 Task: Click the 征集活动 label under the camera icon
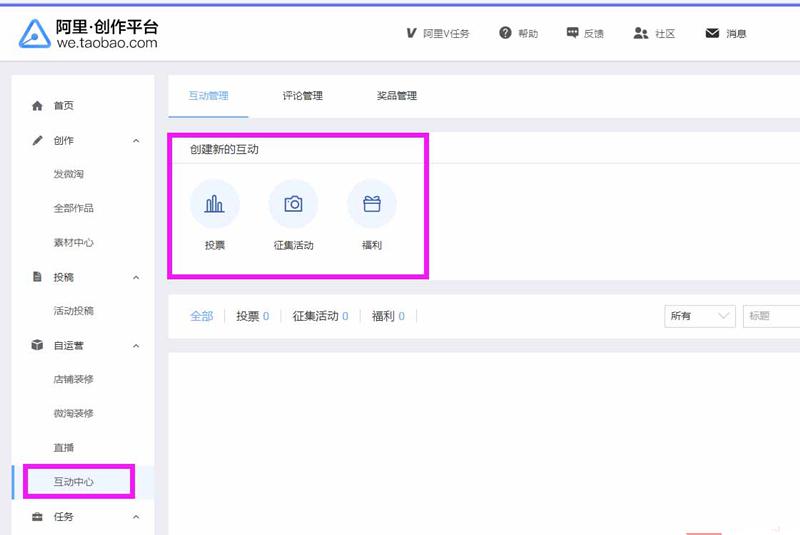[293, 245]
